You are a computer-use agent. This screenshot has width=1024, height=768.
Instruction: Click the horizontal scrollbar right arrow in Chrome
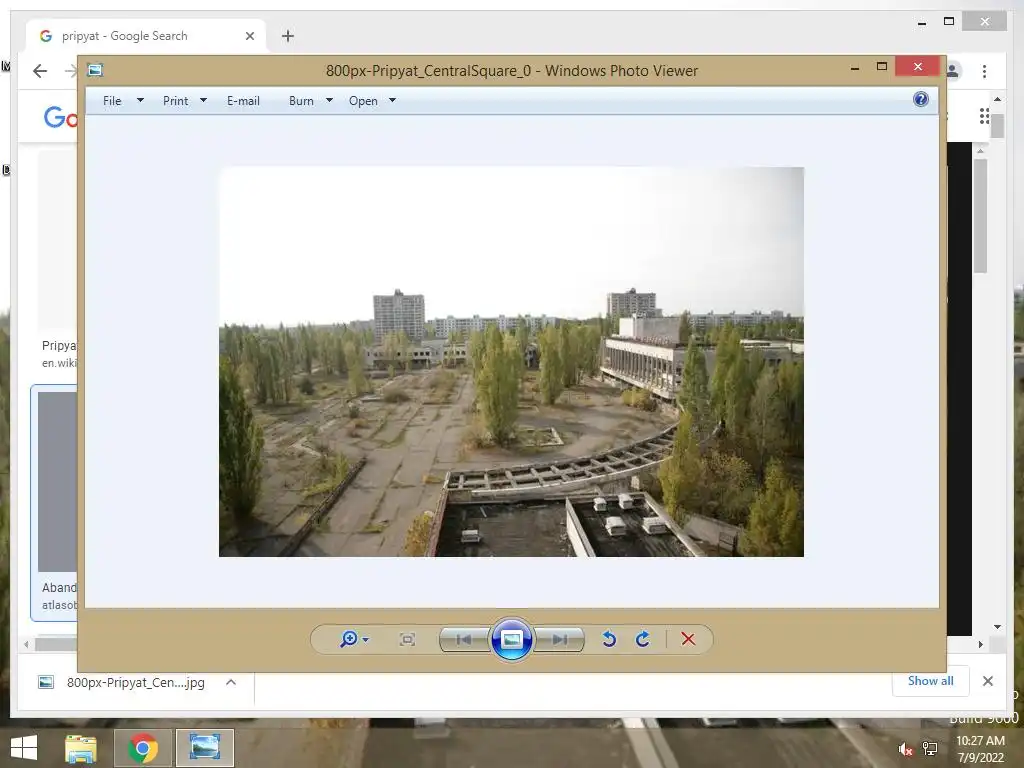pos(980,644)
